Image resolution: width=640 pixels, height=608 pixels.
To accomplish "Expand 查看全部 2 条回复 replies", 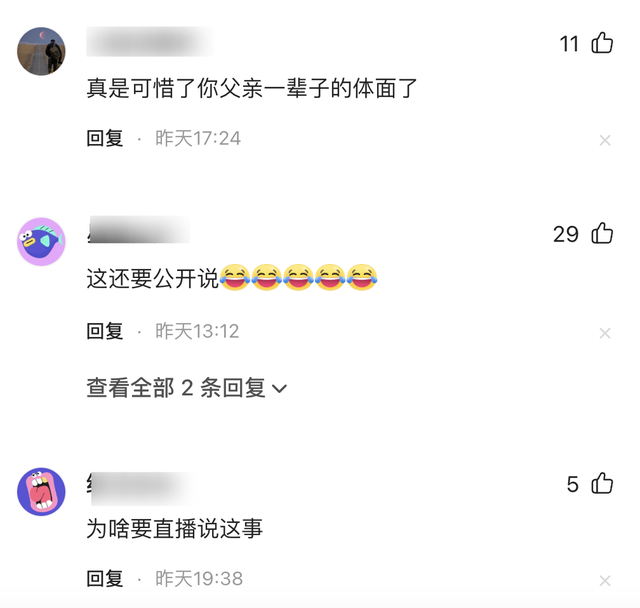I will pyautogui.click(x=187, y=388).
